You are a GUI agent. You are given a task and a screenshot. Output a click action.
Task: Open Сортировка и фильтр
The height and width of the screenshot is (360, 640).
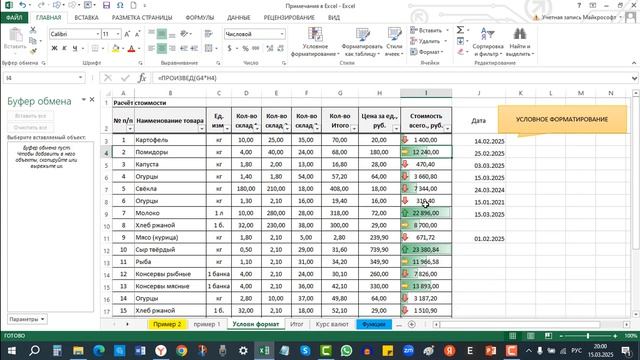(x=488, y=42)
